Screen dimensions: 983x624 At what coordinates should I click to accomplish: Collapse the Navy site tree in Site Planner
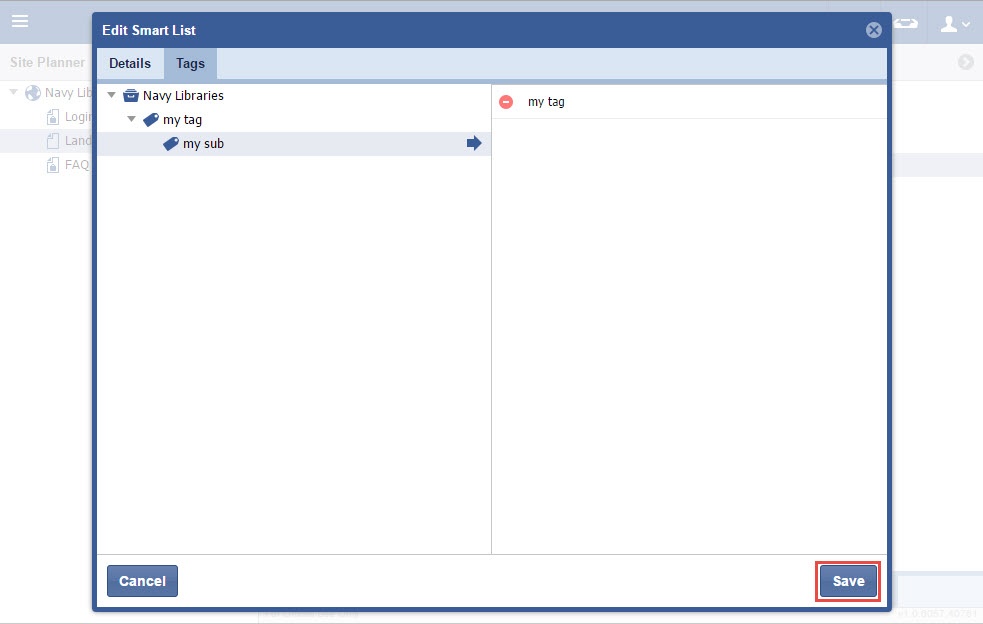(x=14, y=93)
